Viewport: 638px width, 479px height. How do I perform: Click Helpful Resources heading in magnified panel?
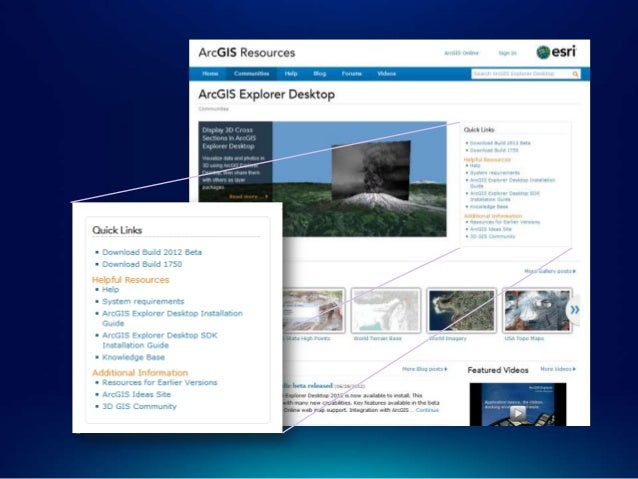point(130,280)
